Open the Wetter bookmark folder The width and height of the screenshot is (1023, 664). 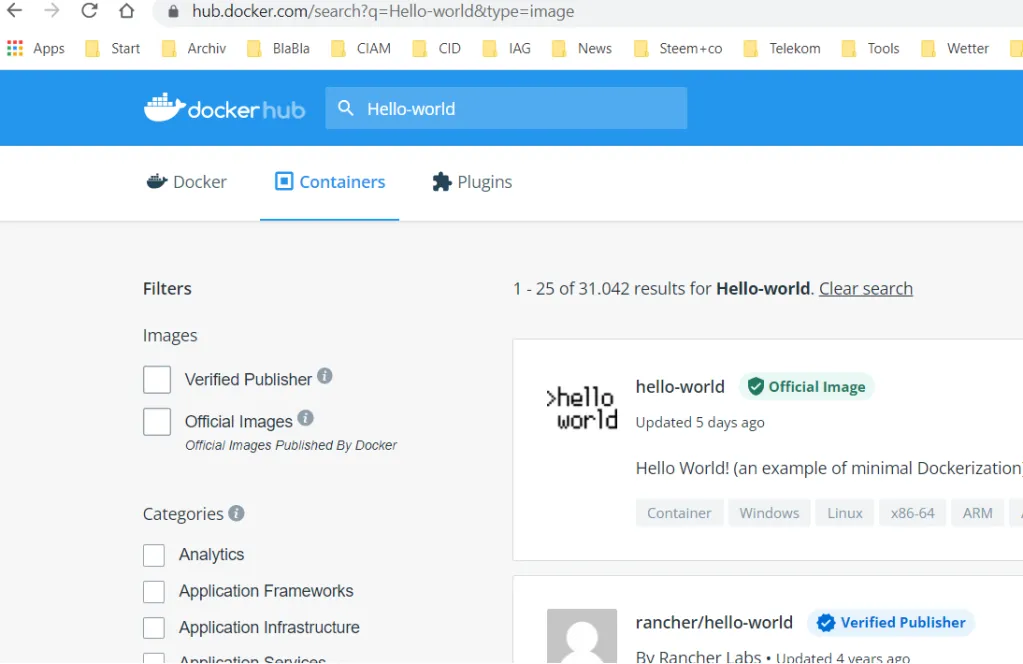(955, 48)
